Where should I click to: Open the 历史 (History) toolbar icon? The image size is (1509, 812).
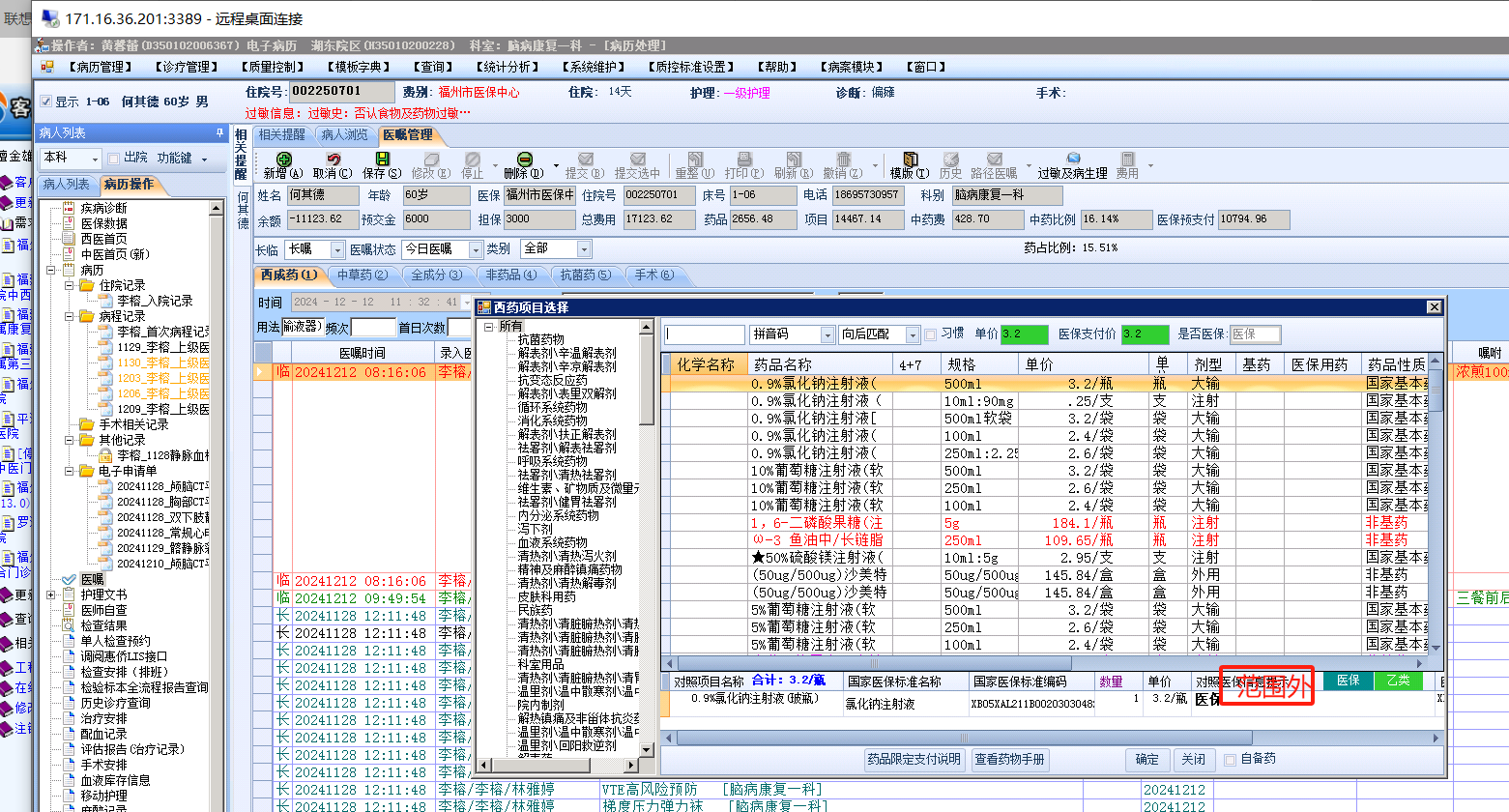click(951, 159)
